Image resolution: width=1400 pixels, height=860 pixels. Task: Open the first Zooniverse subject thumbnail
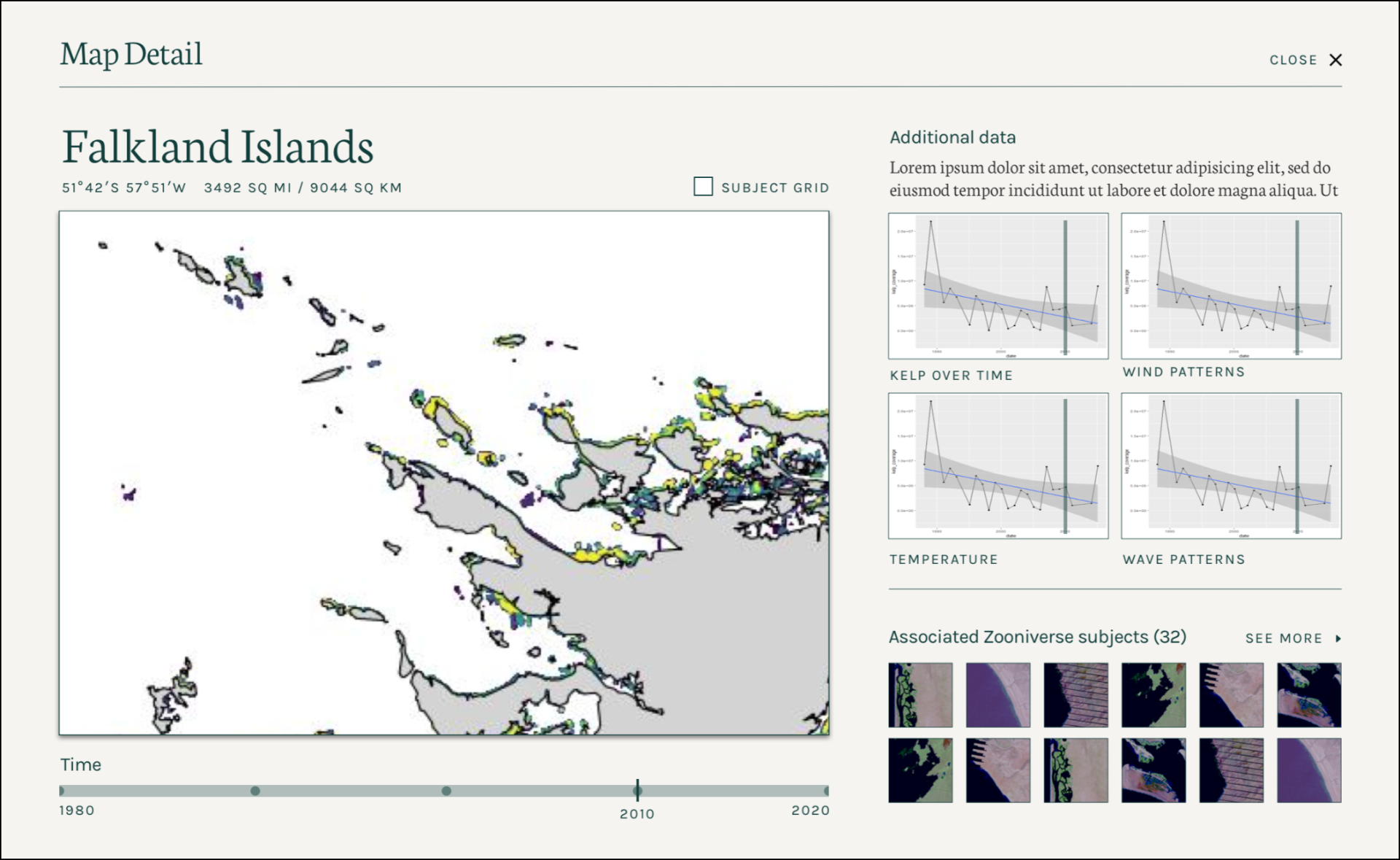[x=920, y=694]
